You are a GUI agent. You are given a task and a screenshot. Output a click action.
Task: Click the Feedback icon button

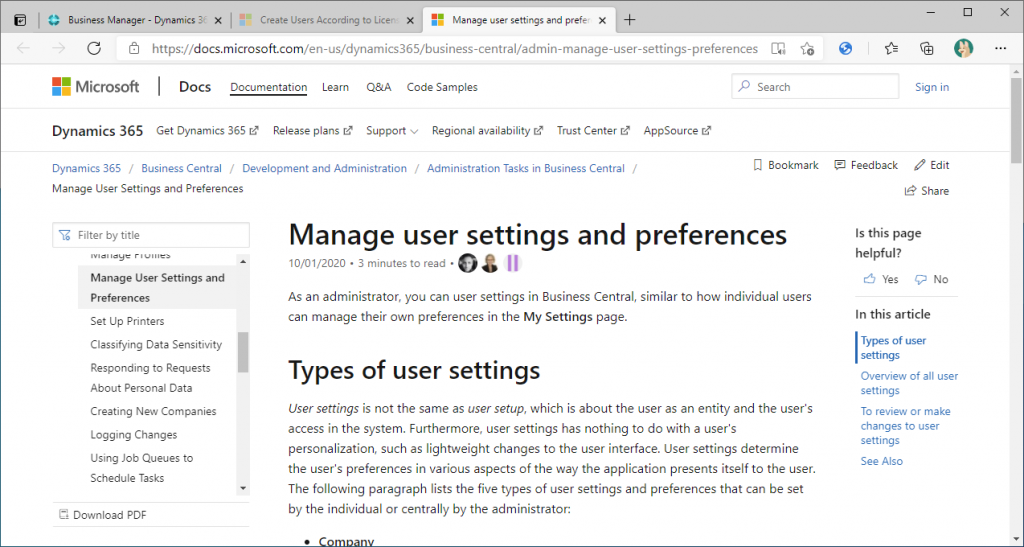(840, 165)
